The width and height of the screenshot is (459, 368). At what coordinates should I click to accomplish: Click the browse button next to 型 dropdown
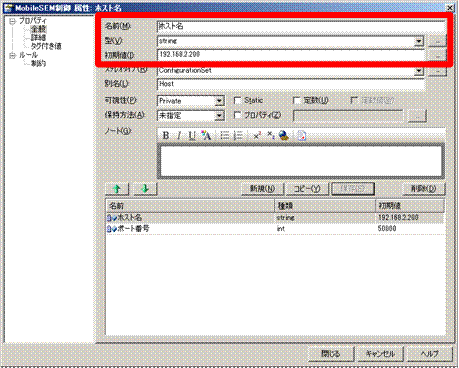coord(437,41)
